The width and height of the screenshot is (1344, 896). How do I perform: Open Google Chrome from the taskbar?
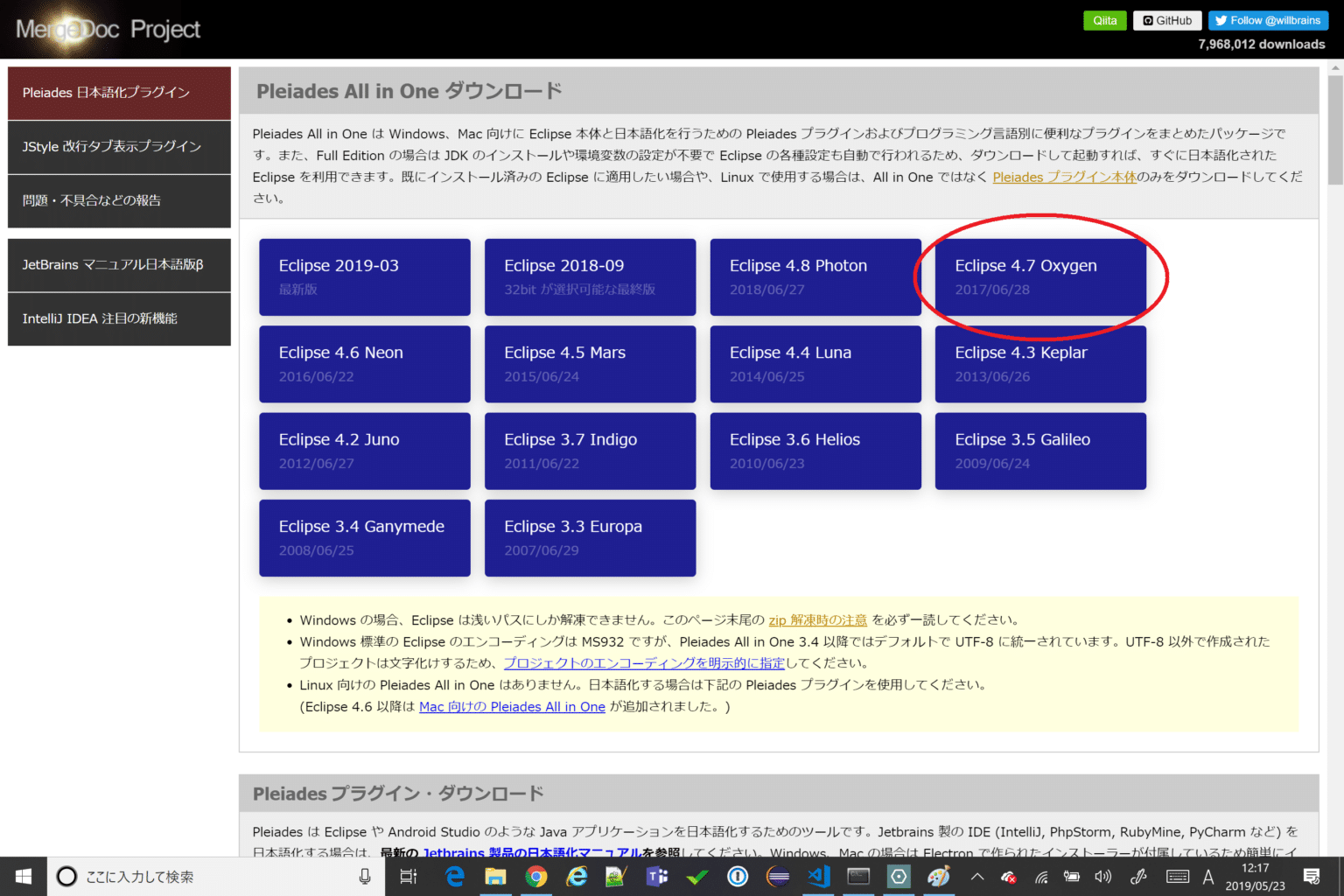[536, 876]
